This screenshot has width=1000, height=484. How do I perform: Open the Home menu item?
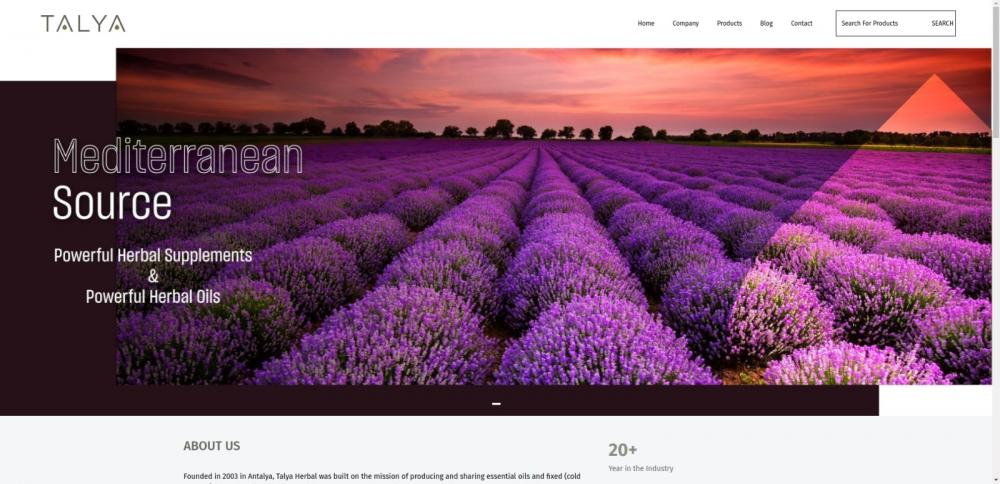pyautogui.click(x=646, y=24)
